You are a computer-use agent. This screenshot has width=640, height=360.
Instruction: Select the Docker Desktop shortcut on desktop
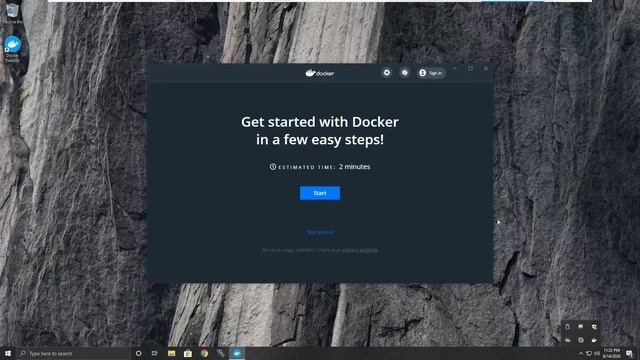pyautogui.click(x=12, y=49)
